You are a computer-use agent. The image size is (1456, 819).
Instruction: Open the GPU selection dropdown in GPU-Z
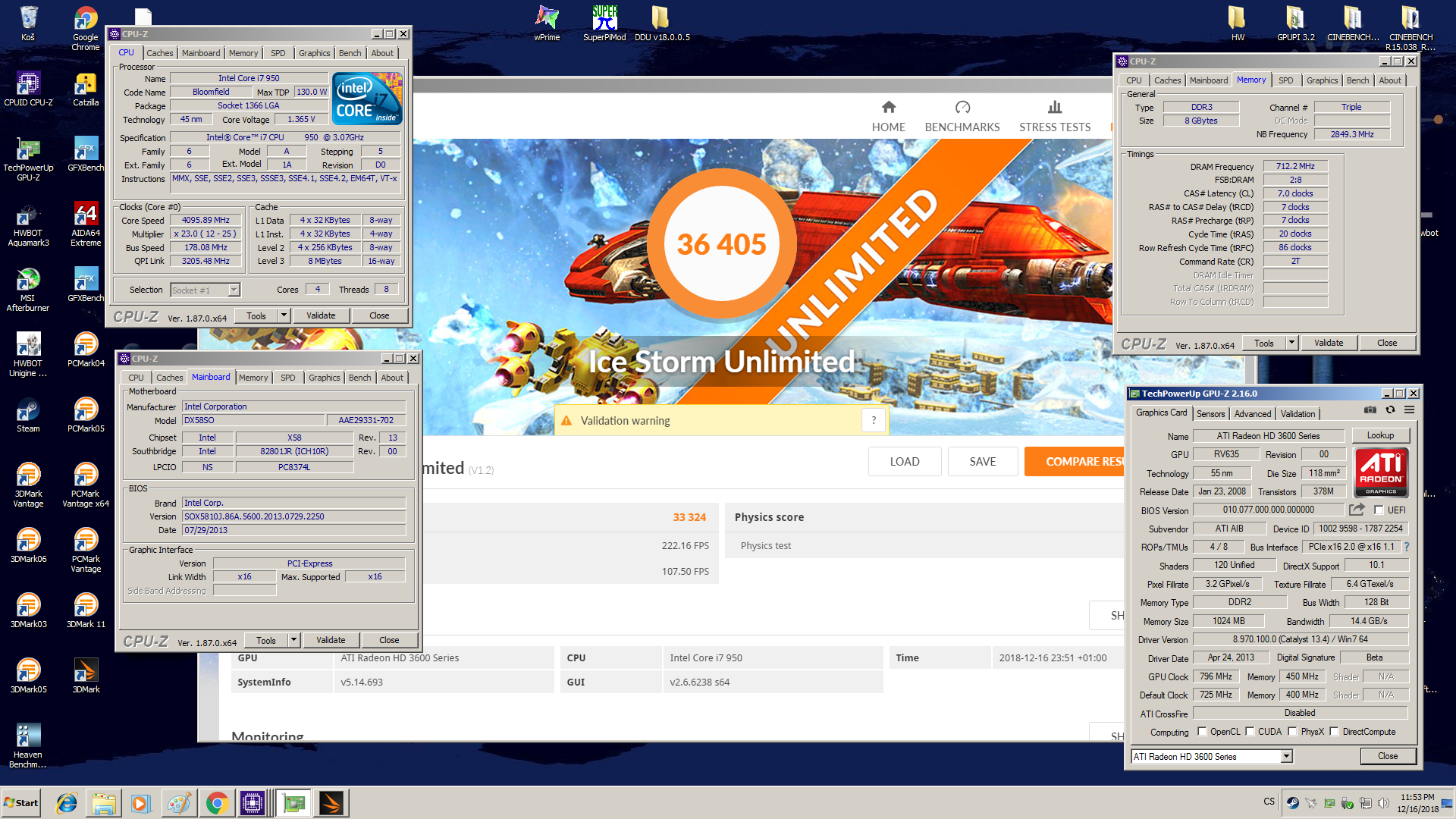tap(1286, 756)
